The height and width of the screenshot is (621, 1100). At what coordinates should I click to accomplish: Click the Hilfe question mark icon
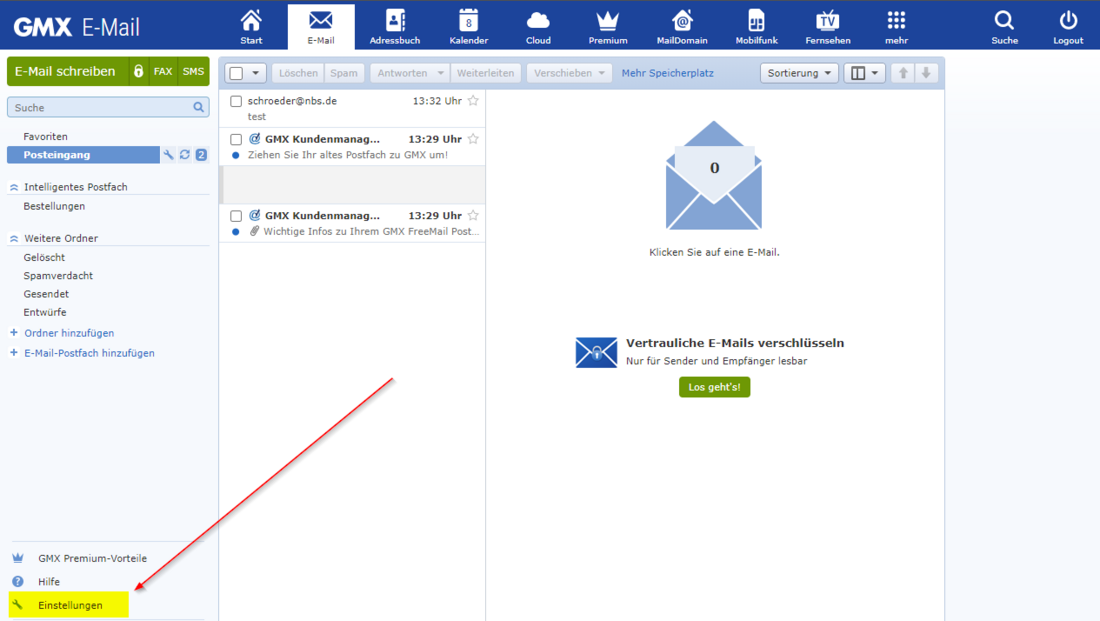click(18, 582)
